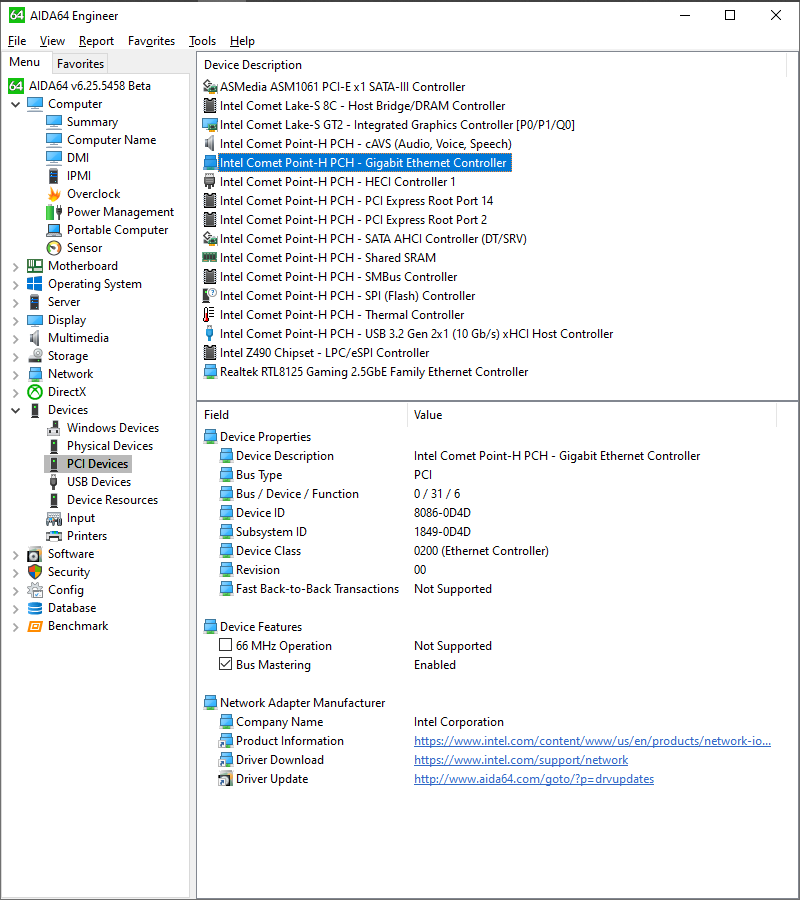Select the SMBus Controller row
Viewport: 800px width, 900px height.
tap(338, 277)
